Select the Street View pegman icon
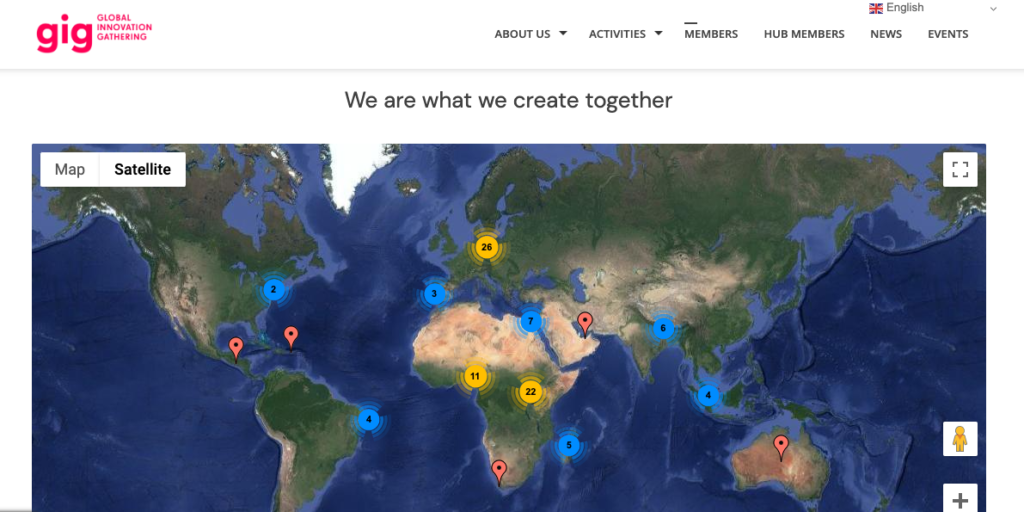The height and width of the screenshot is (512, 1024). pos(960,439)
